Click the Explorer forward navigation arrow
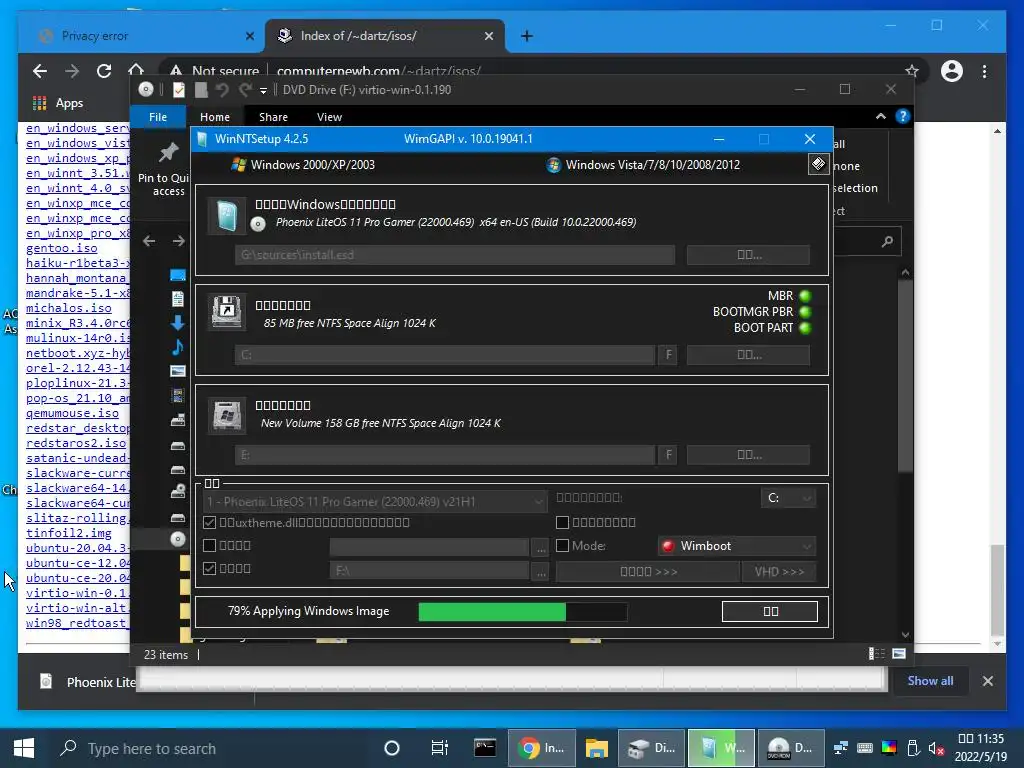This screenshot has width=1024, height=768. point(178,241)
